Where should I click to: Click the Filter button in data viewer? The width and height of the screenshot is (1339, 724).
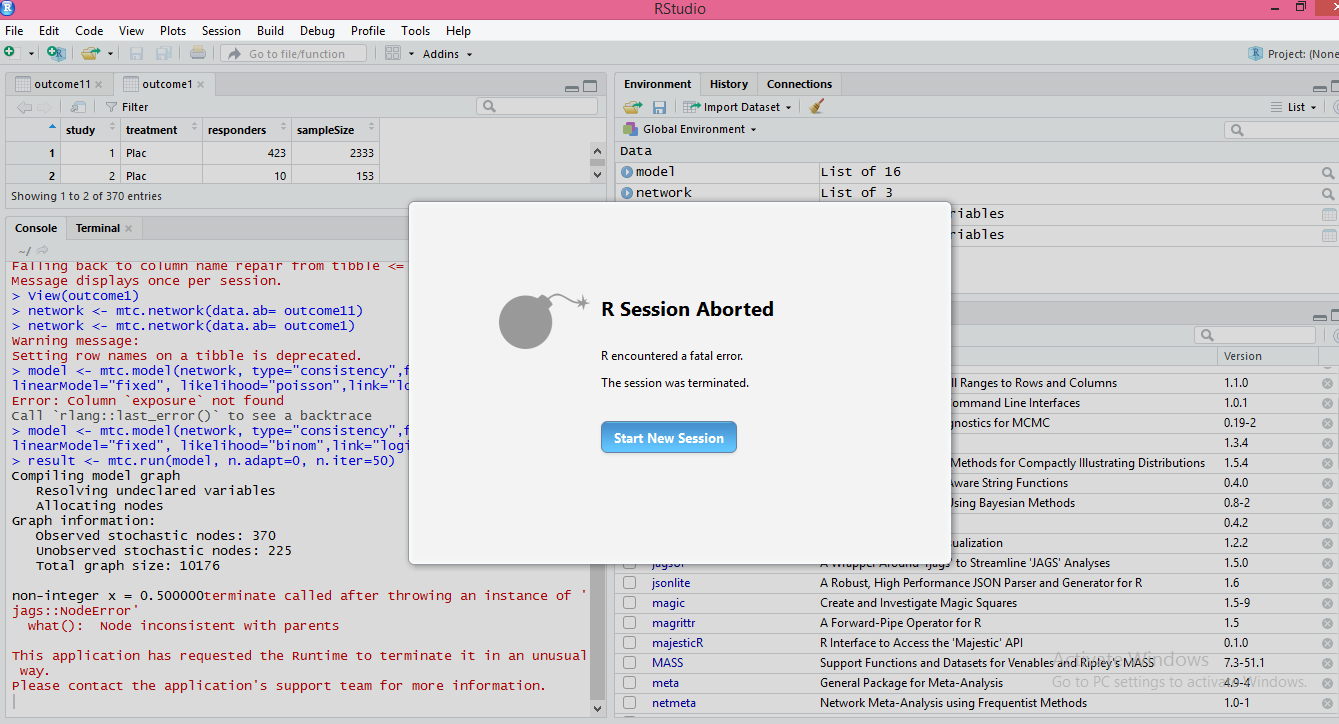(x=127, y=107)
